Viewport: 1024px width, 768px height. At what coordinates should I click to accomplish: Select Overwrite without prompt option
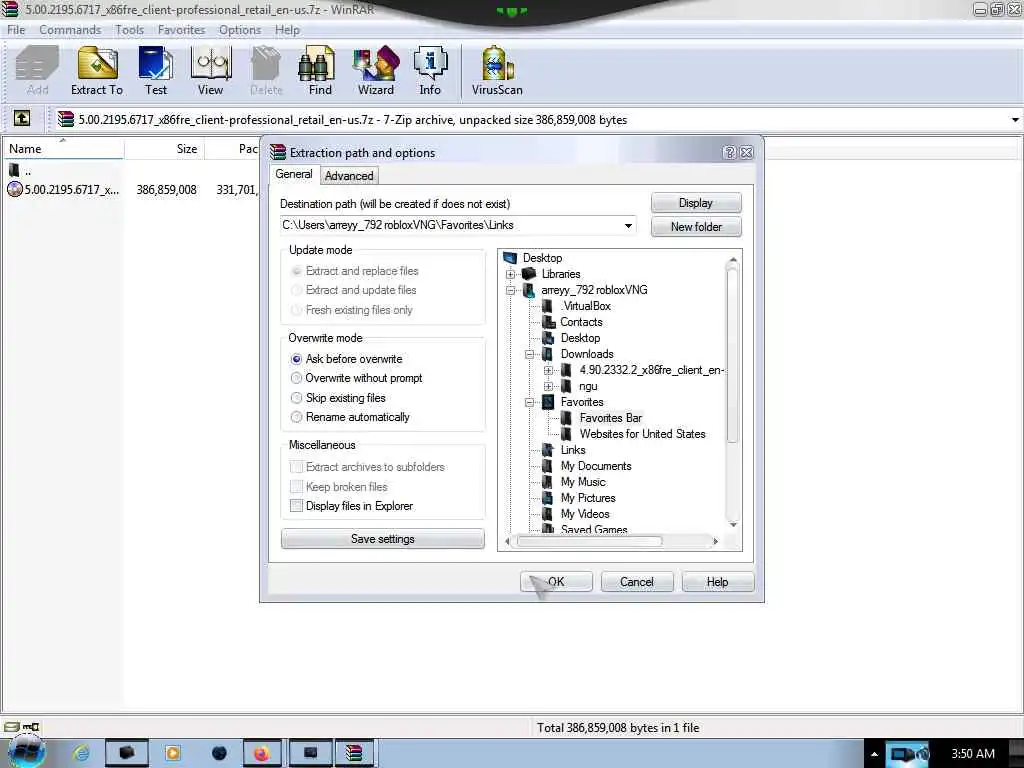pos(296,378)
